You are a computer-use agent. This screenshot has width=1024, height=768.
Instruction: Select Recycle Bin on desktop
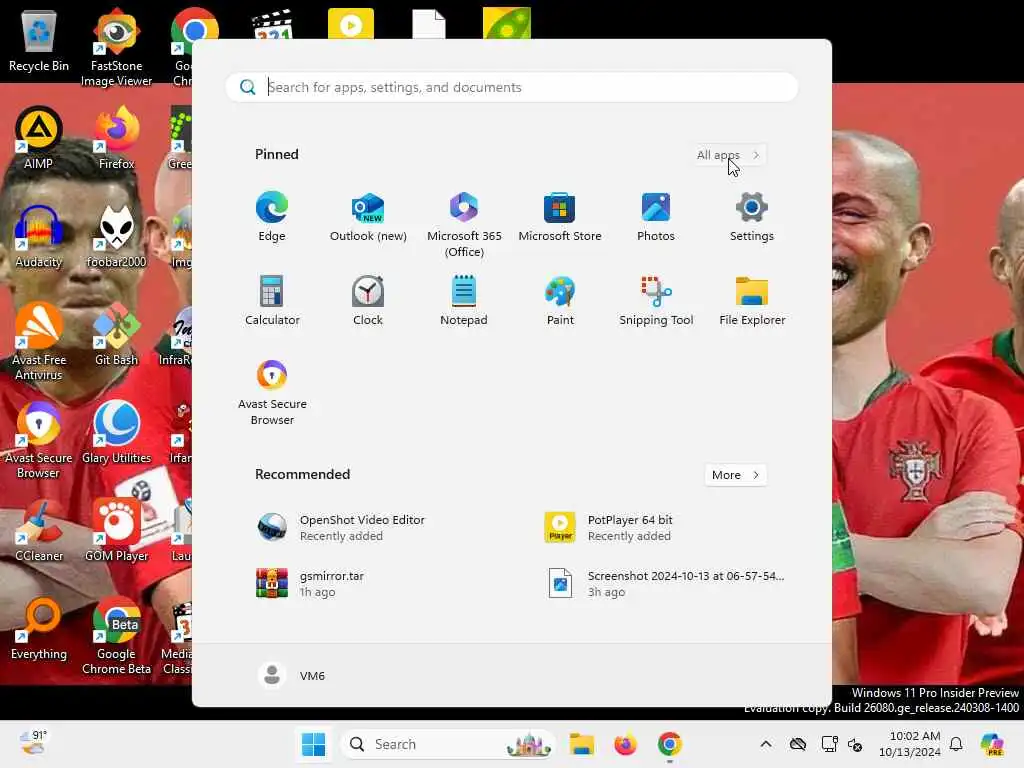pos(39,40)
